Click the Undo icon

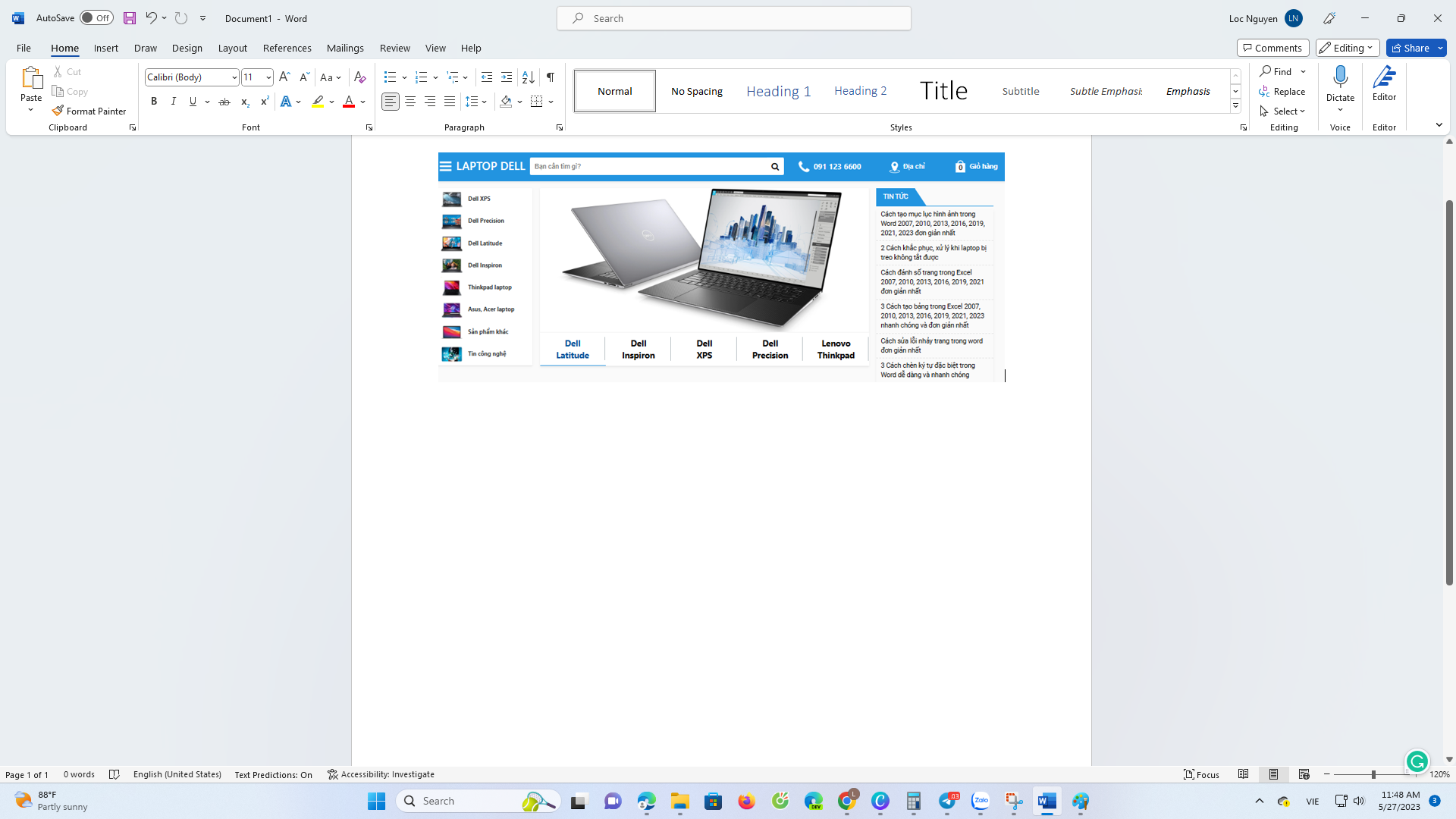coord(151,18)
